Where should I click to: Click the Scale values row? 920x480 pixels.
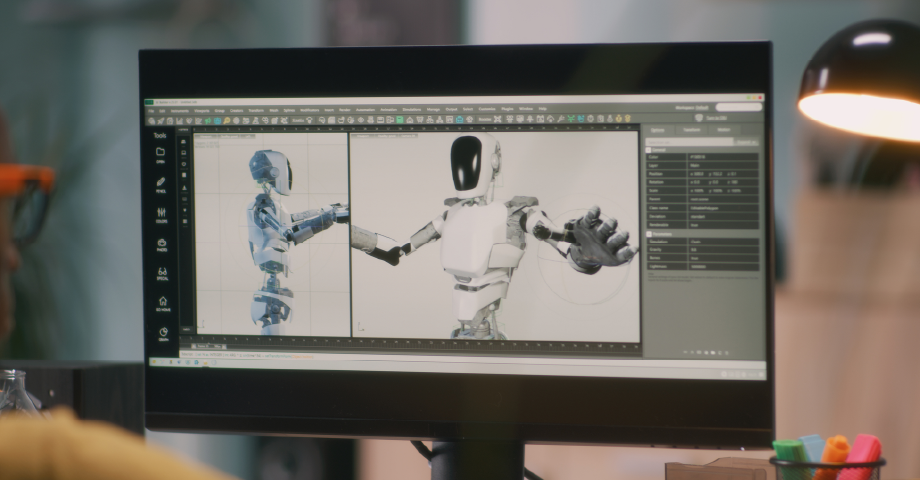pos(723,191)
